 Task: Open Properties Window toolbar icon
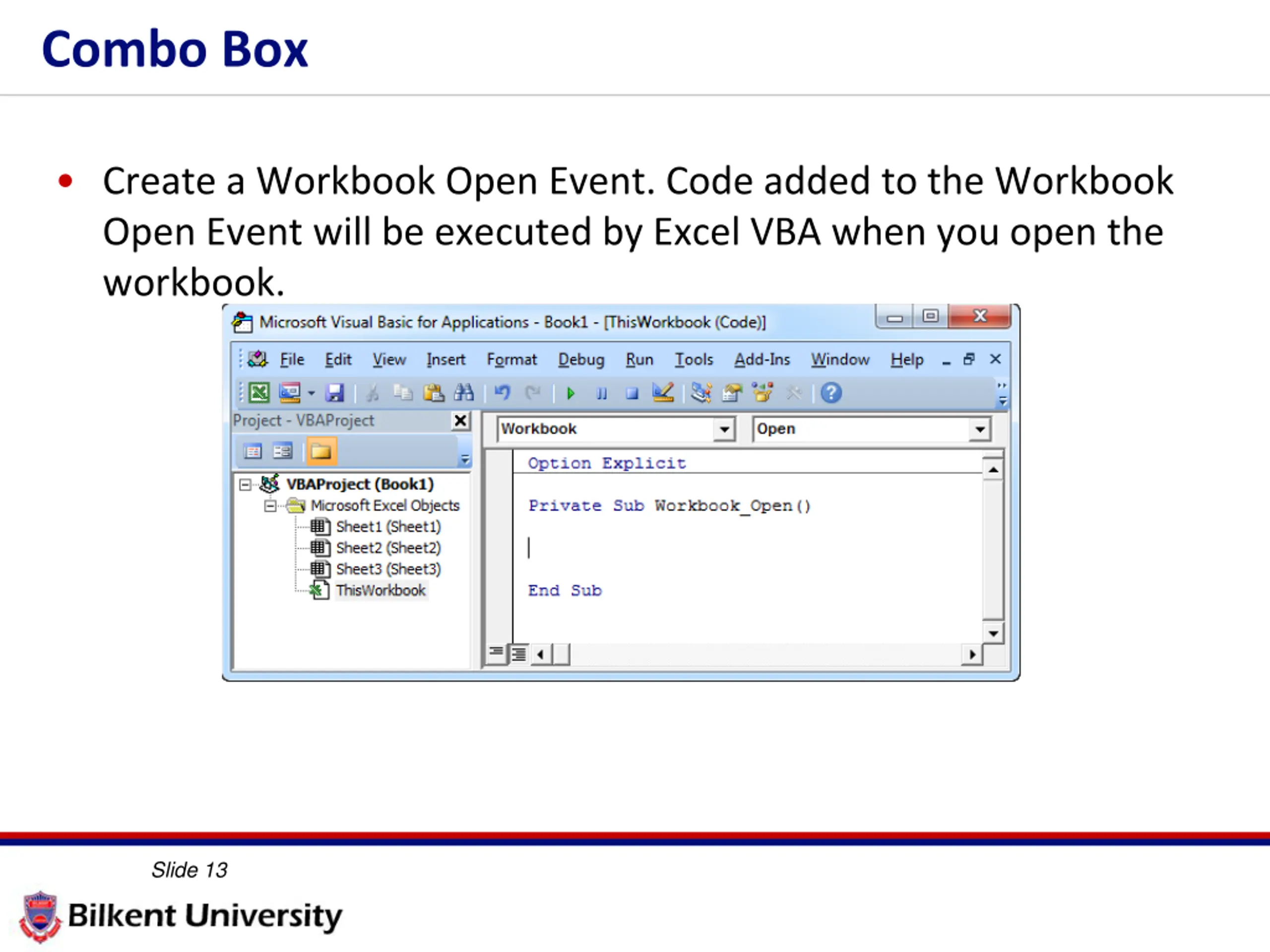[732, 393]
